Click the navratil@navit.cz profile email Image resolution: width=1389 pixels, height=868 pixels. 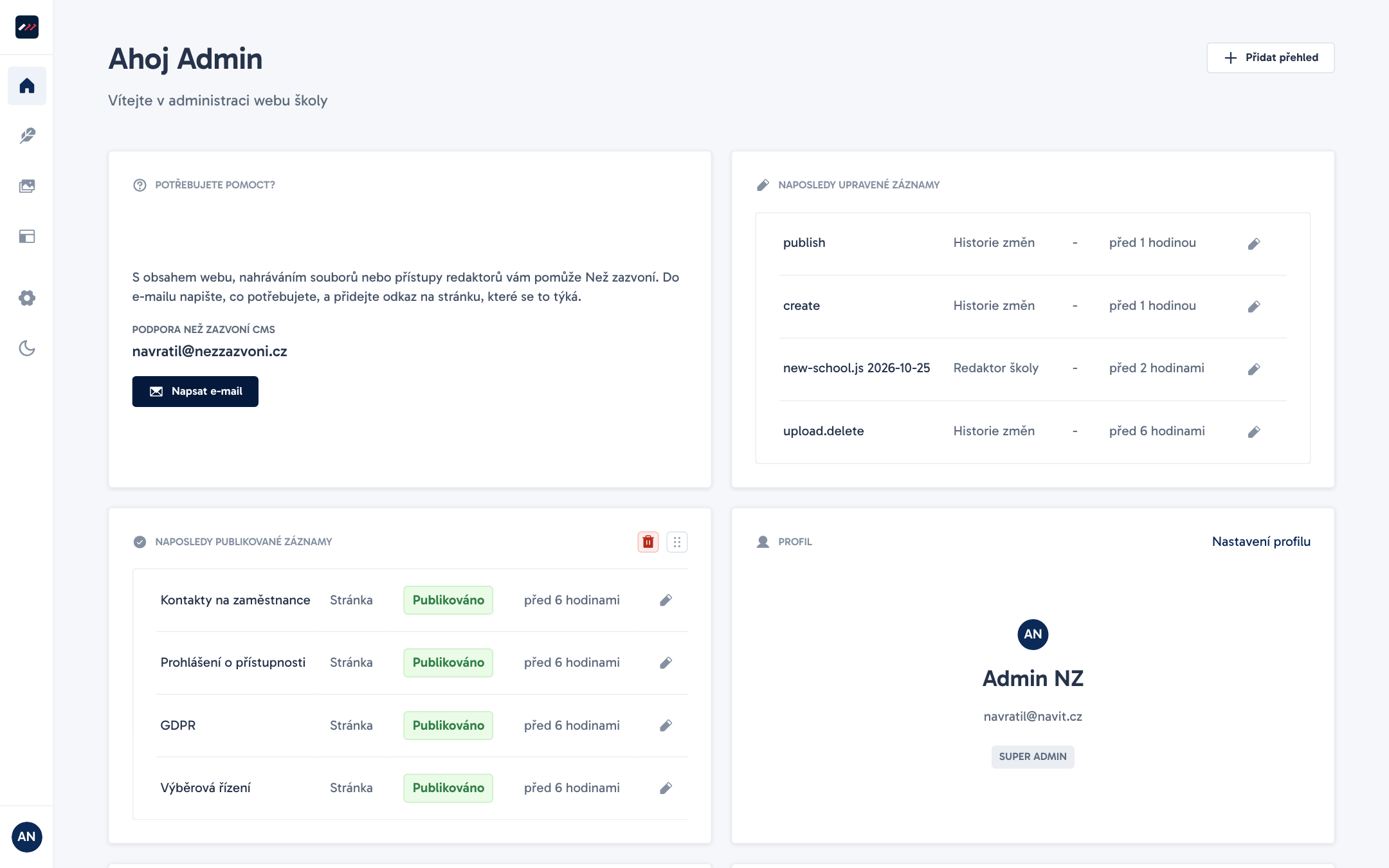[1033, 716]
